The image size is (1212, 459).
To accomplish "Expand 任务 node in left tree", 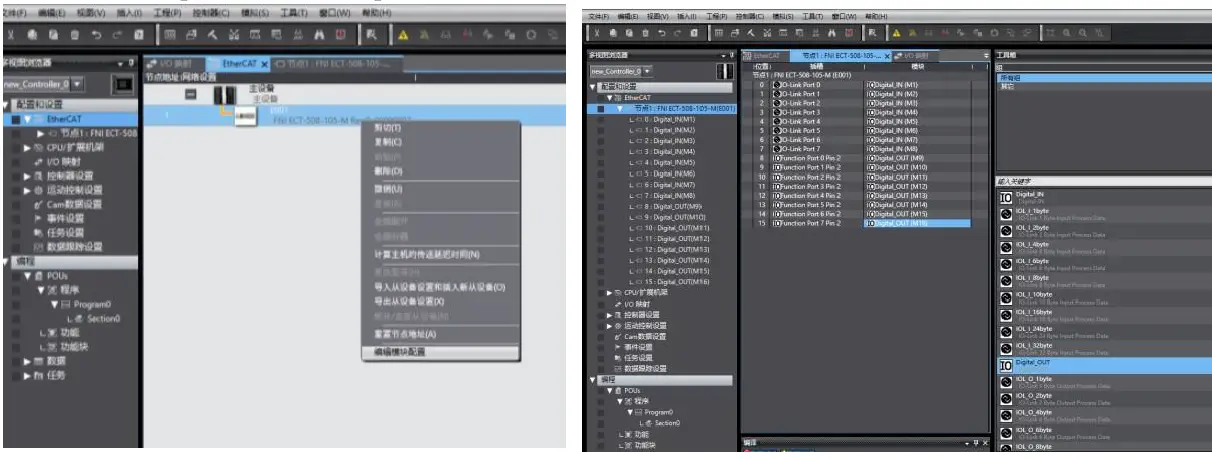I will coord(28,374).
